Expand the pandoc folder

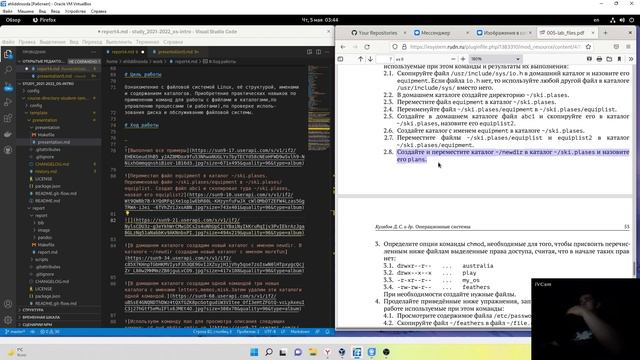pos(44,238)
